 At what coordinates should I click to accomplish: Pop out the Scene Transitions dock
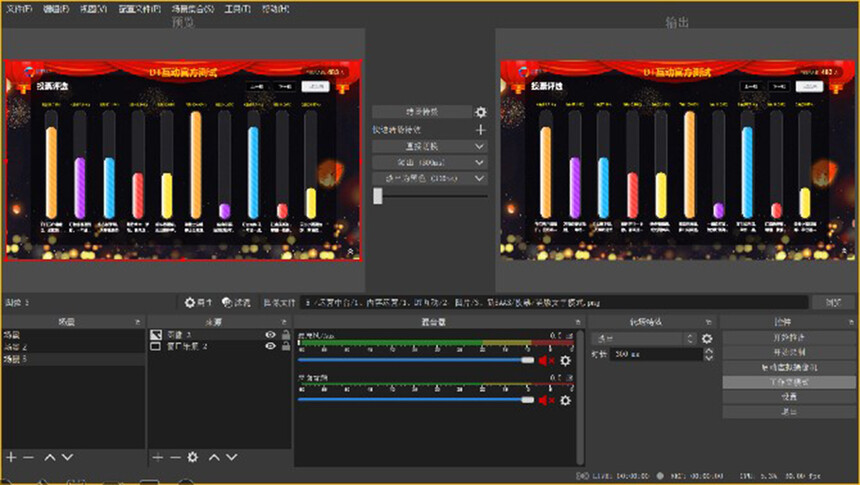[x=709, y=322]
